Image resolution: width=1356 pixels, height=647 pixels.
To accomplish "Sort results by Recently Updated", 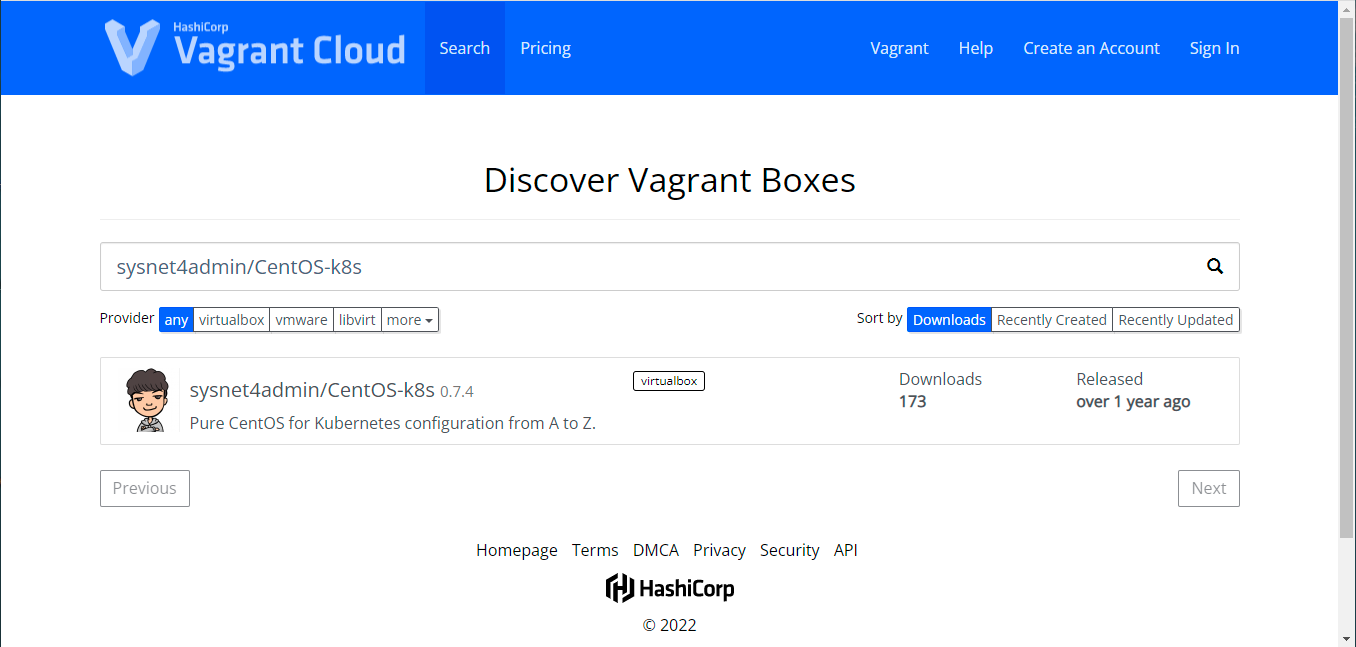I will [1176, 320].
